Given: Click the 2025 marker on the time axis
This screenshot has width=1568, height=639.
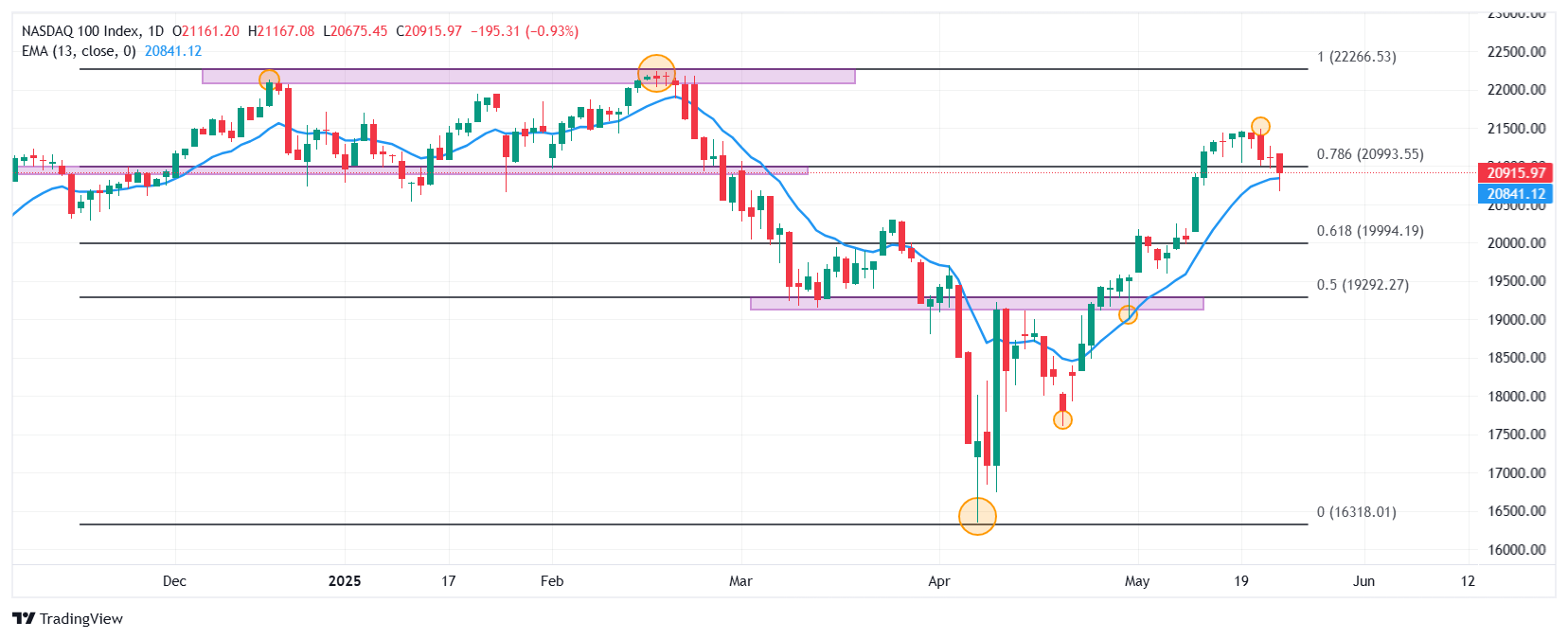Looking at the screenshot, I should click(345, 581).
